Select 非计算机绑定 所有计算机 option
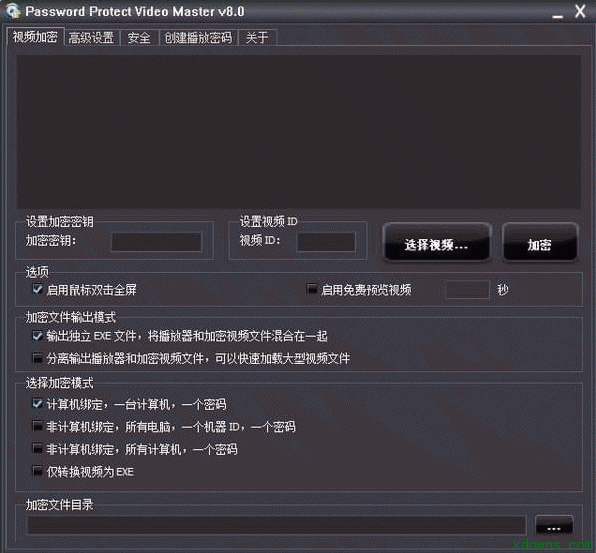The image size is (596, 553). tap(37, 449)
